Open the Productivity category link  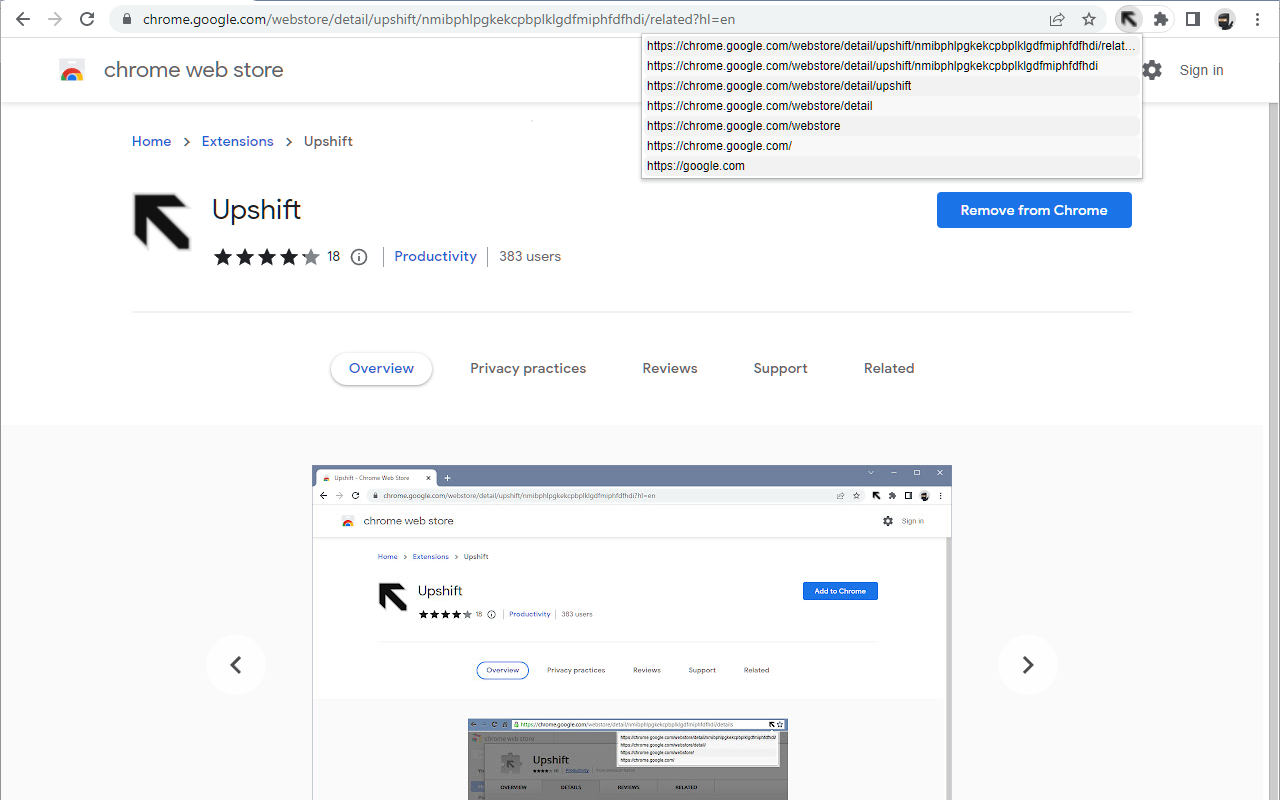pos(435,256)
